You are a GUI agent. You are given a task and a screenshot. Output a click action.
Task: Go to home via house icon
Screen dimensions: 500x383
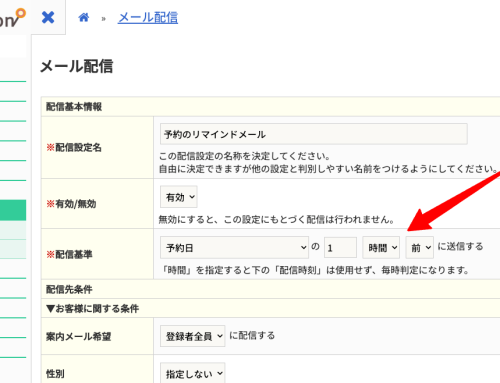point(83,17)
